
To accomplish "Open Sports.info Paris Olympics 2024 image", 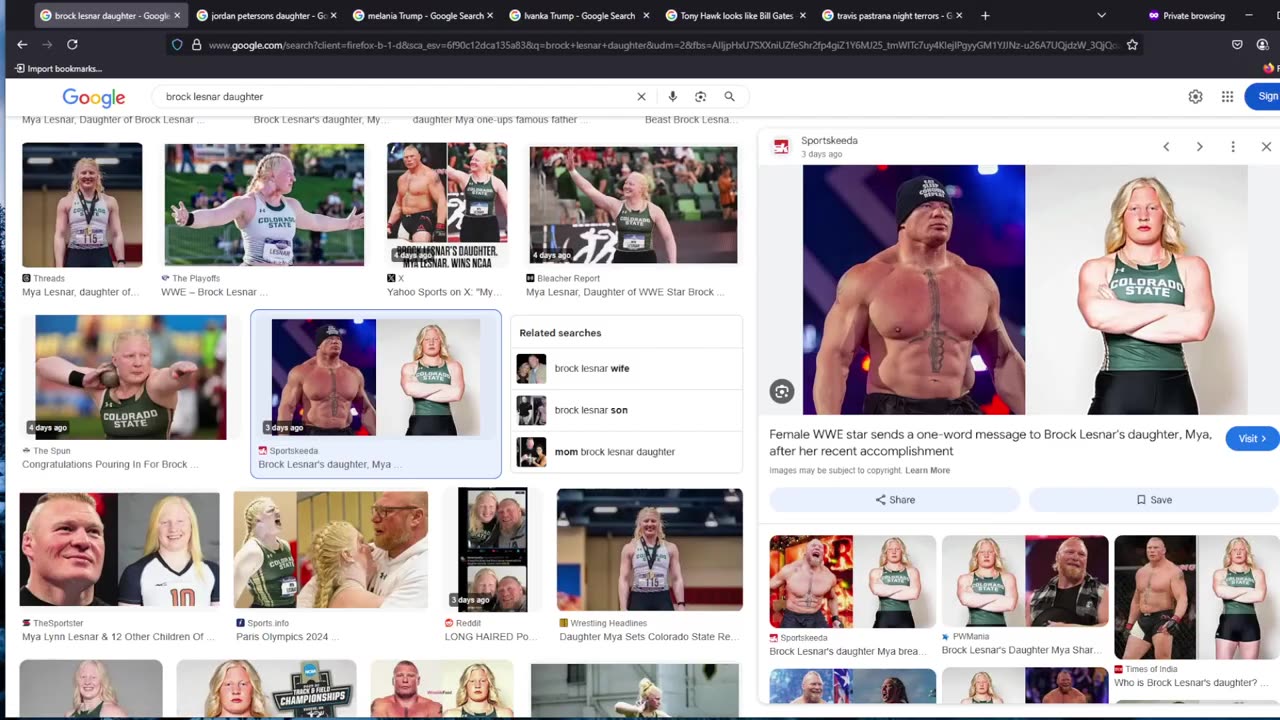I will [x=330, y=550].
